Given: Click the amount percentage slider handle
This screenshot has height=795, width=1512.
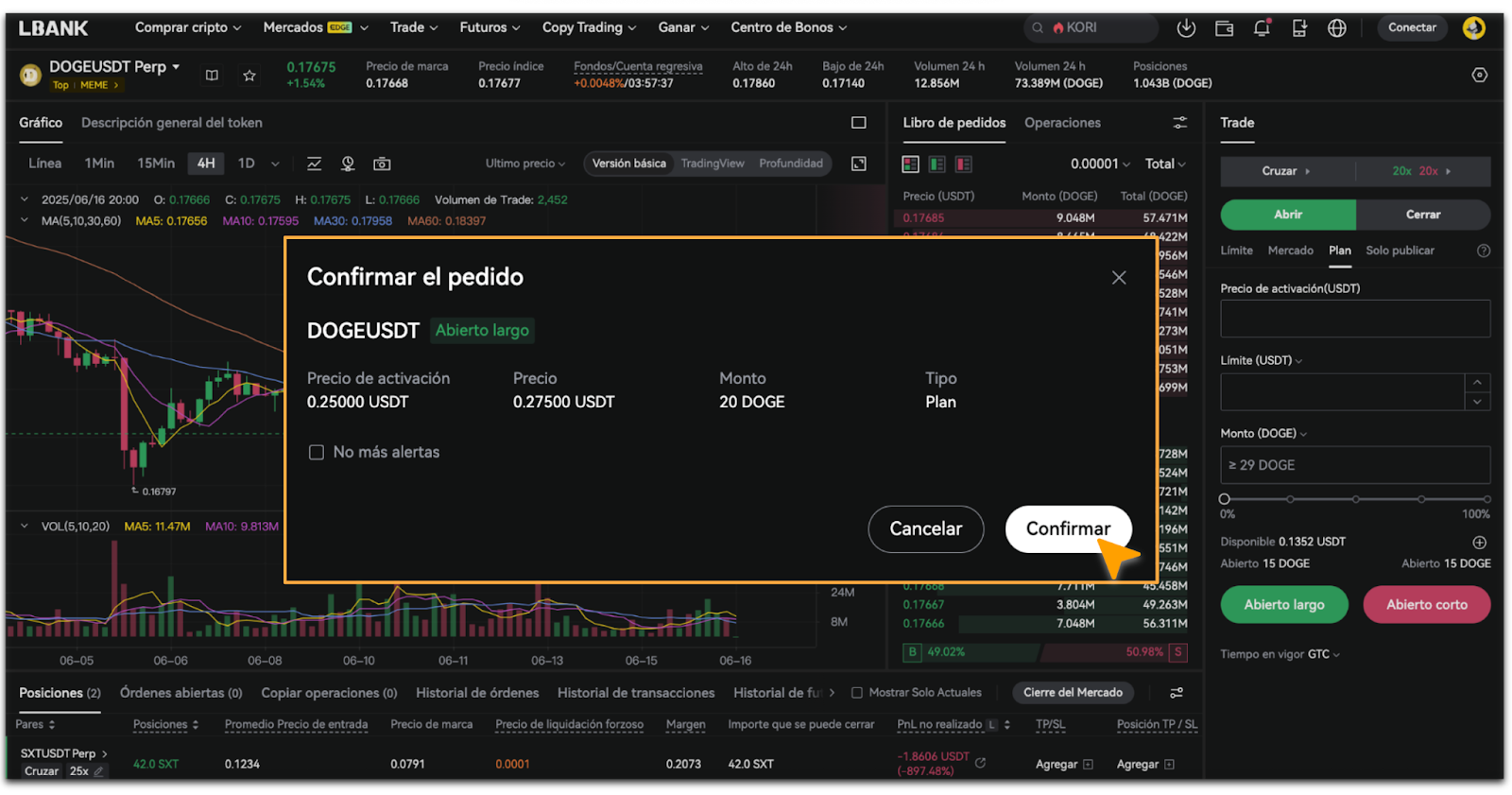Looking at the screenshot, I should [x=1225, y=499].
